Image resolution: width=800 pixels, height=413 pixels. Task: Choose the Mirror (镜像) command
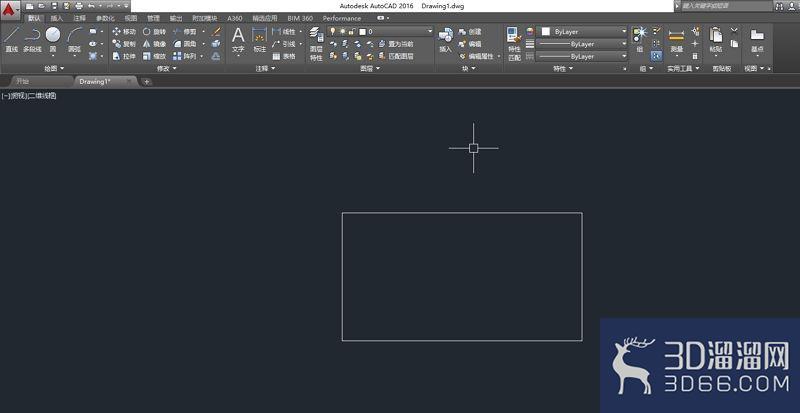tap(154, 44)
